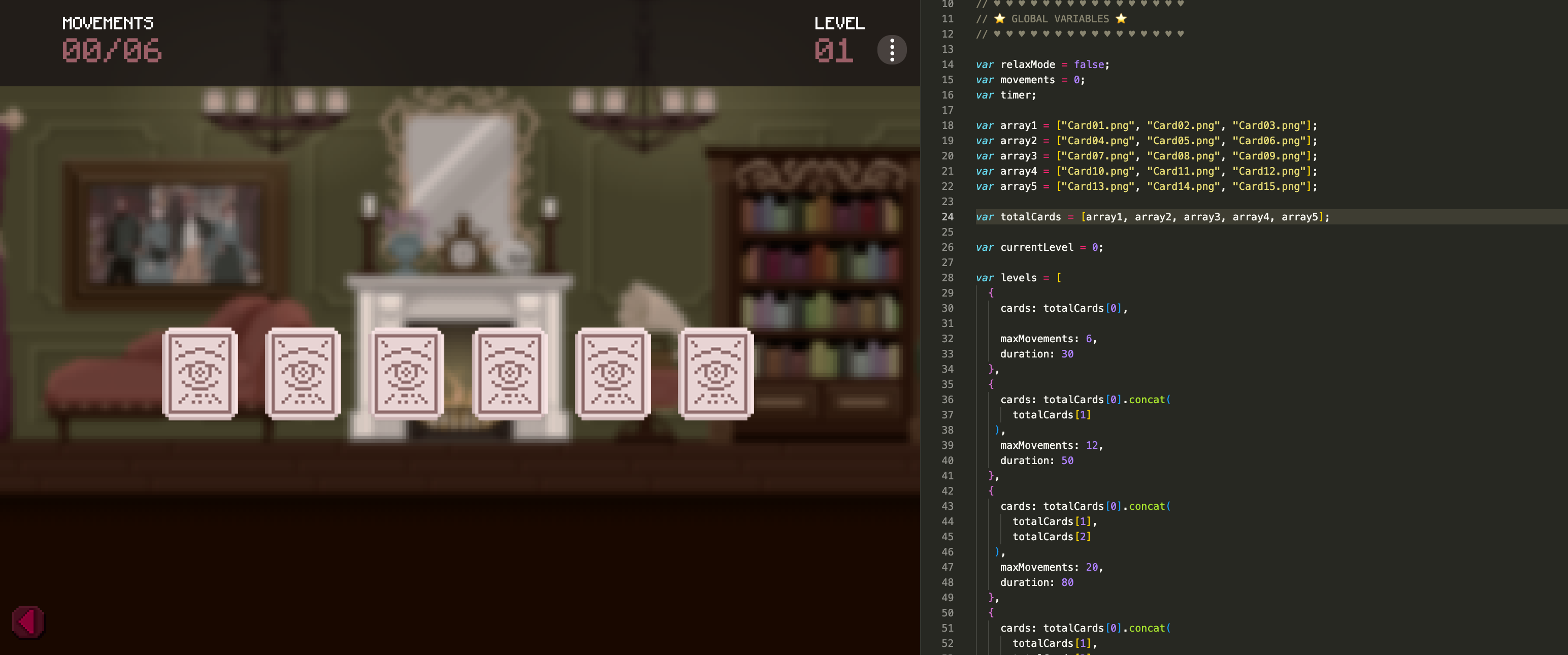Screen dimensions: 1568x655
Task: Flip the fourth card from the left
Action: coord(509,374)
